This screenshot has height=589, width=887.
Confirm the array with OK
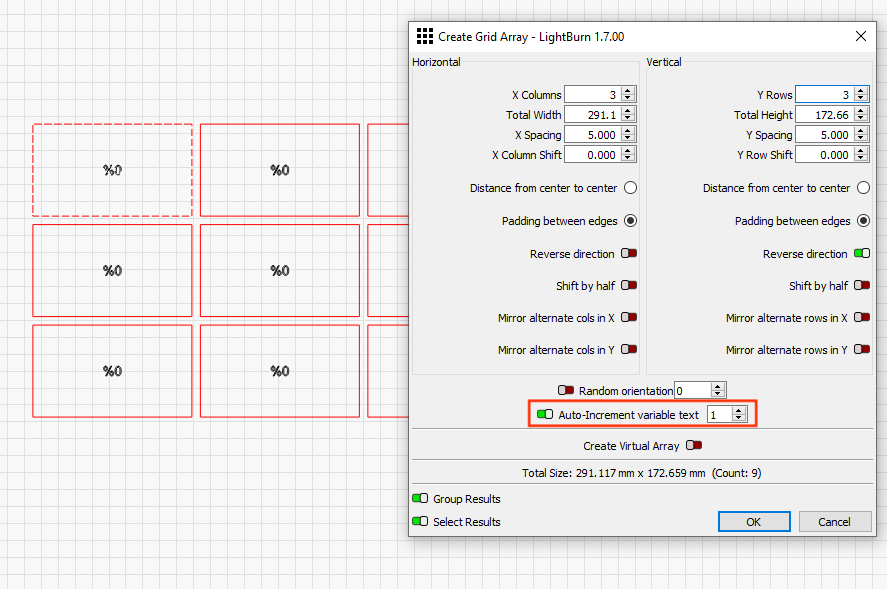point(753,521)
